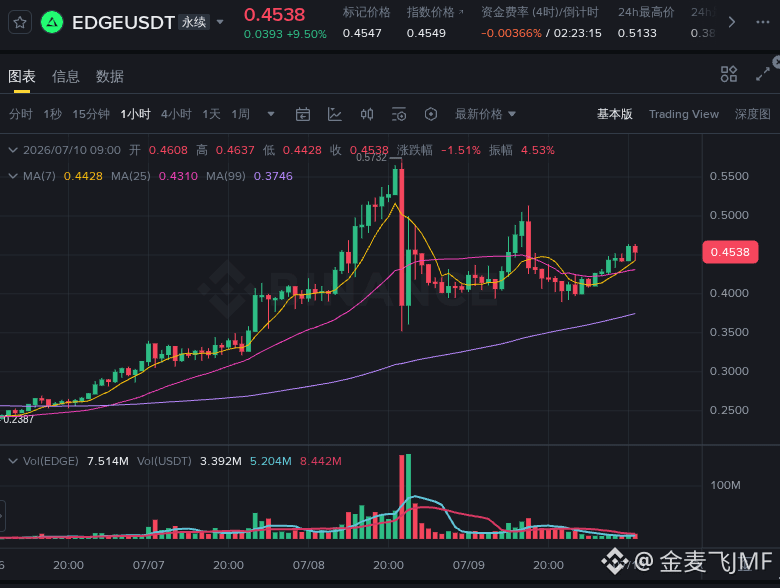780x588 pixels.
Task: Open the calendar date jump icon
Action: click(302, 114)
